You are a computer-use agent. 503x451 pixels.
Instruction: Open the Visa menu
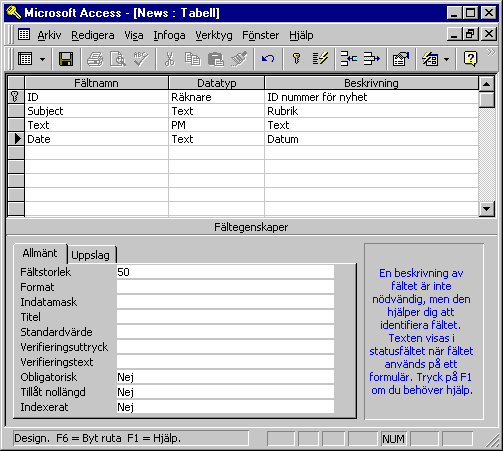134,35
